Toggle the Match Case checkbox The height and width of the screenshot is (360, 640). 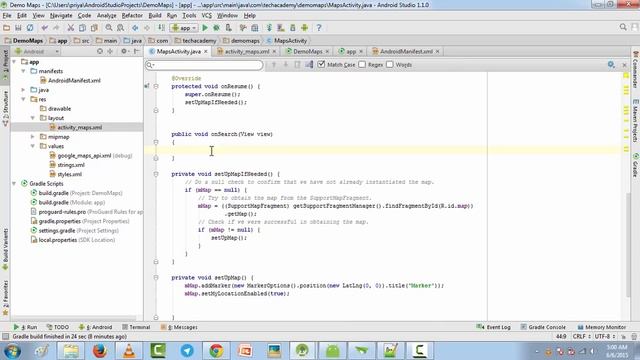tap(321, 64)
